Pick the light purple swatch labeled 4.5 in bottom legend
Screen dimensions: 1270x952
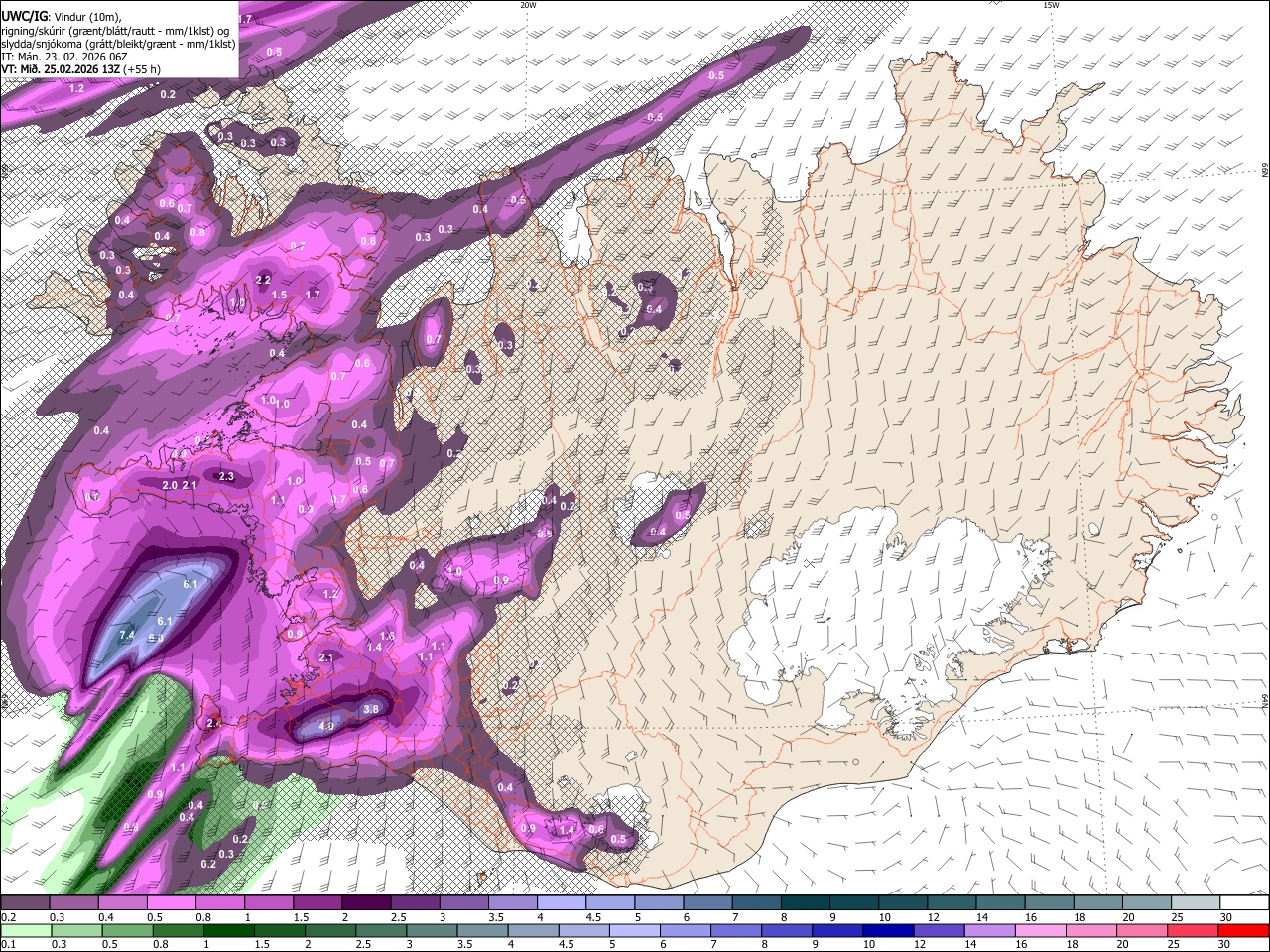pyautogui.click(x=583, y=930)
